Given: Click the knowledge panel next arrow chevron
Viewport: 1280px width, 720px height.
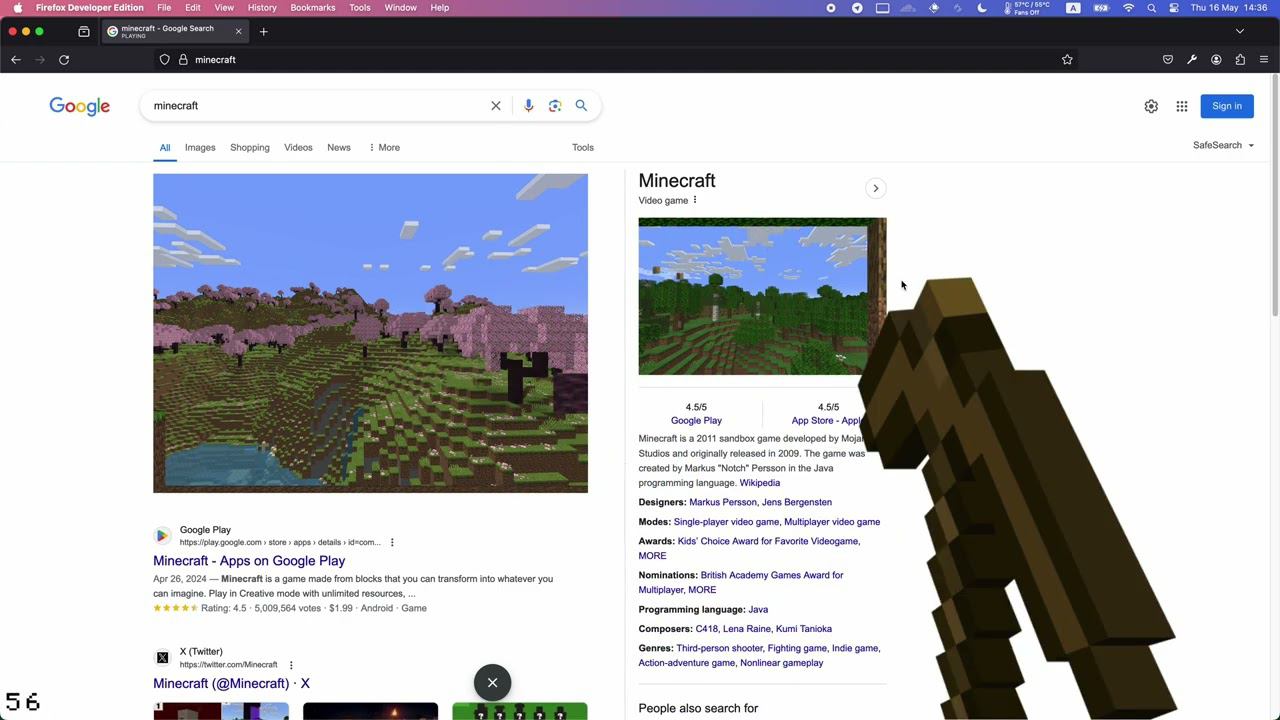Looking at the screenshot, I should pyautogui.click(x=876, y=188).
